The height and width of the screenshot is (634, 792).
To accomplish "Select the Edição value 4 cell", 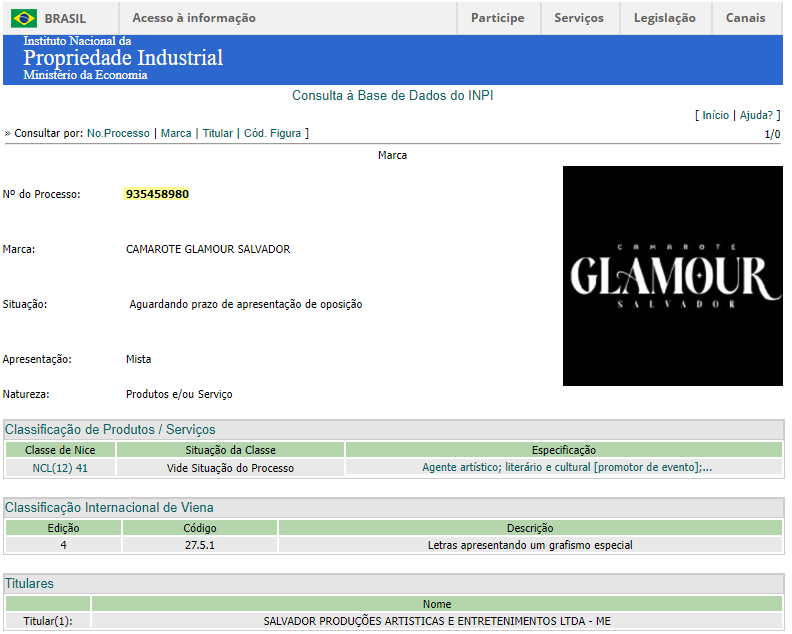I will pos(63,545).
